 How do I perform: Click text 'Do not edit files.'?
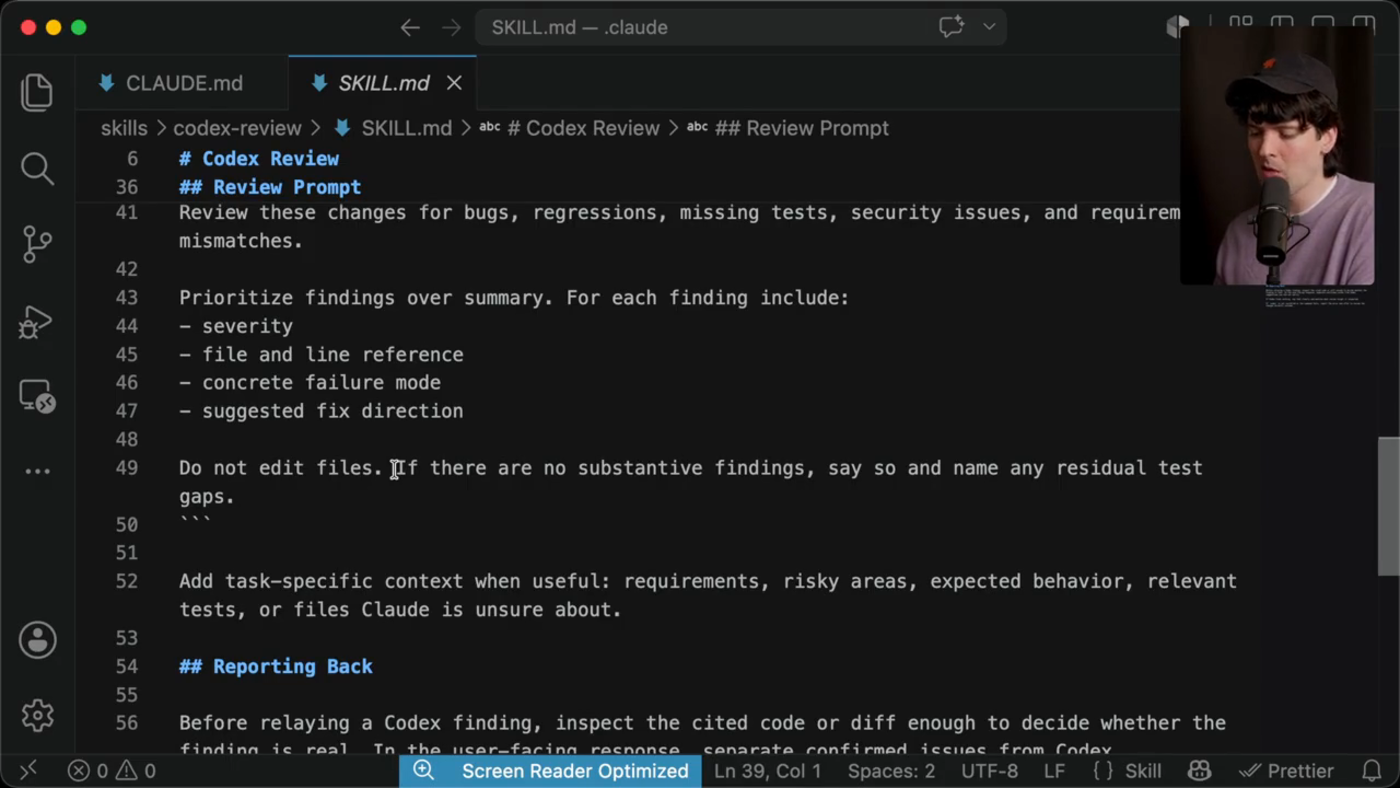pos(281,468)
